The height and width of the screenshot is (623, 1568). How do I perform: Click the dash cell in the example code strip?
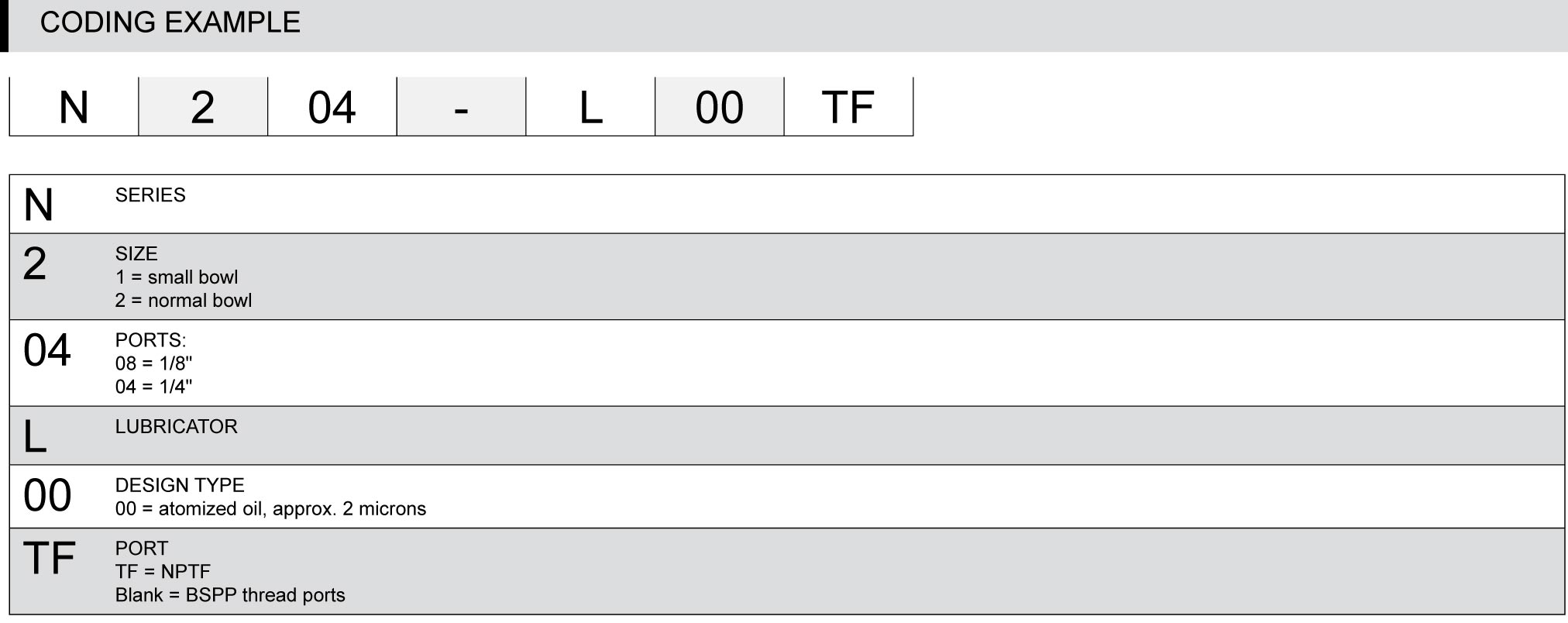click(x=461, y=107)
